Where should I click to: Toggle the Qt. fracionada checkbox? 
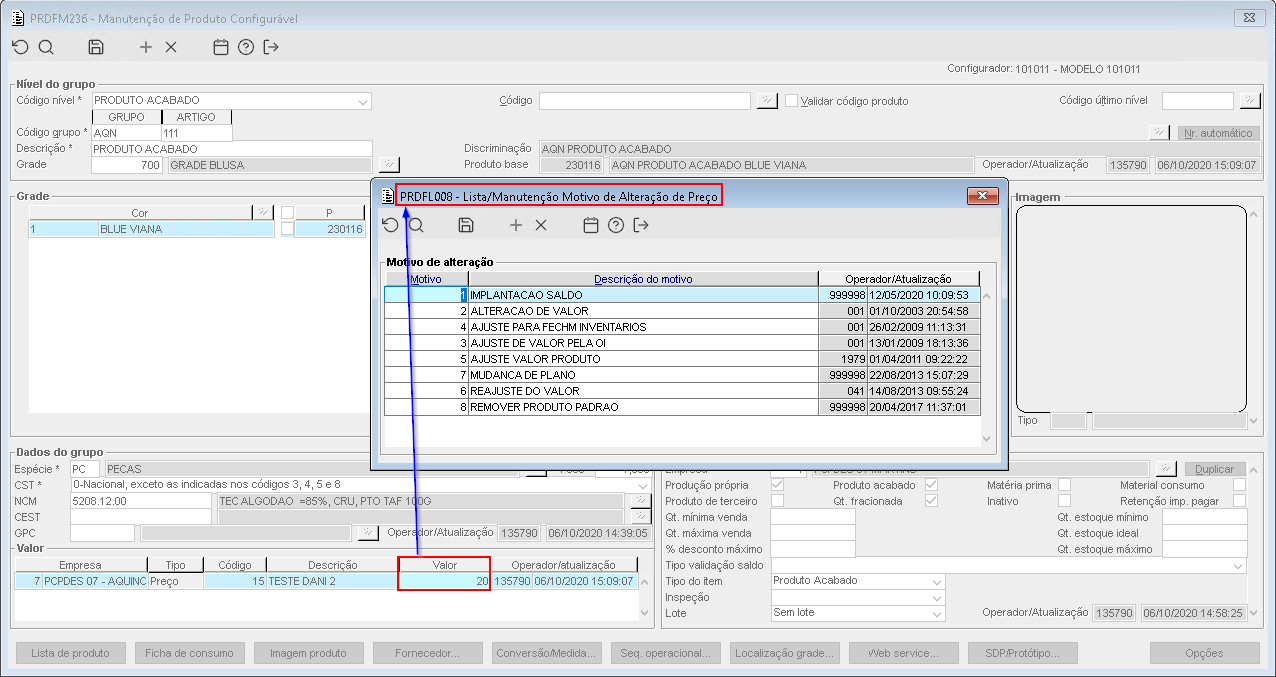[931, 501]
